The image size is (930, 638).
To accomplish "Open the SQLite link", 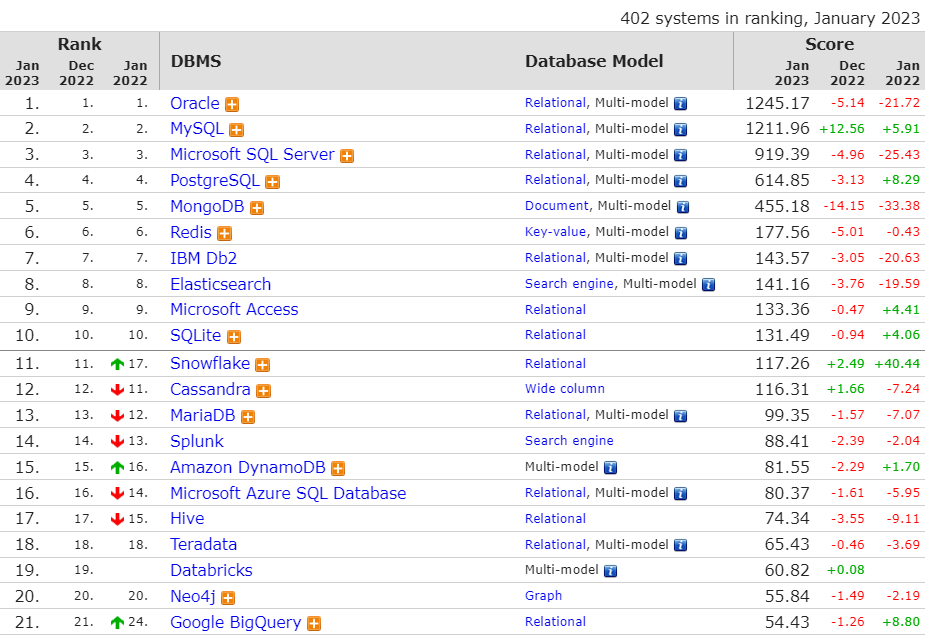I will [x=196, y=336].
